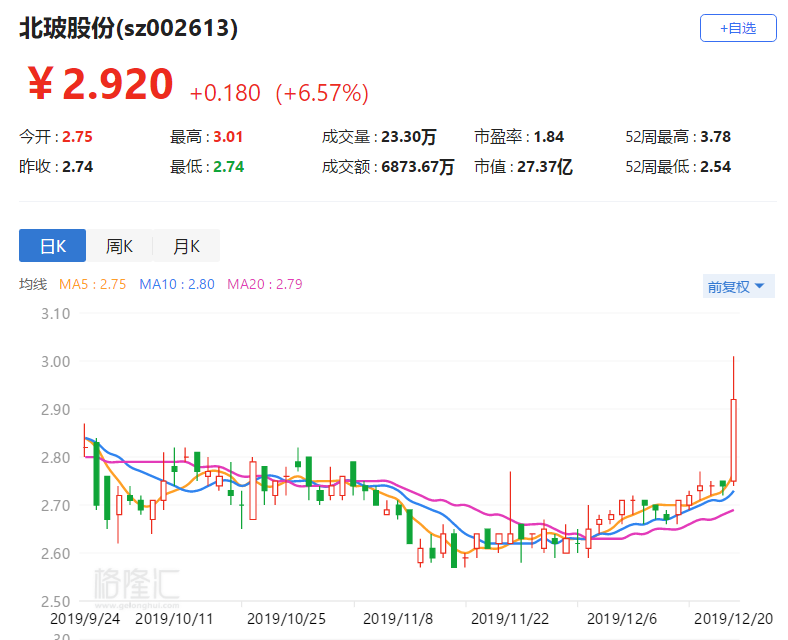Click the 3.10 price axis label
Screen dimensions: 788x640
click(55, 314)
